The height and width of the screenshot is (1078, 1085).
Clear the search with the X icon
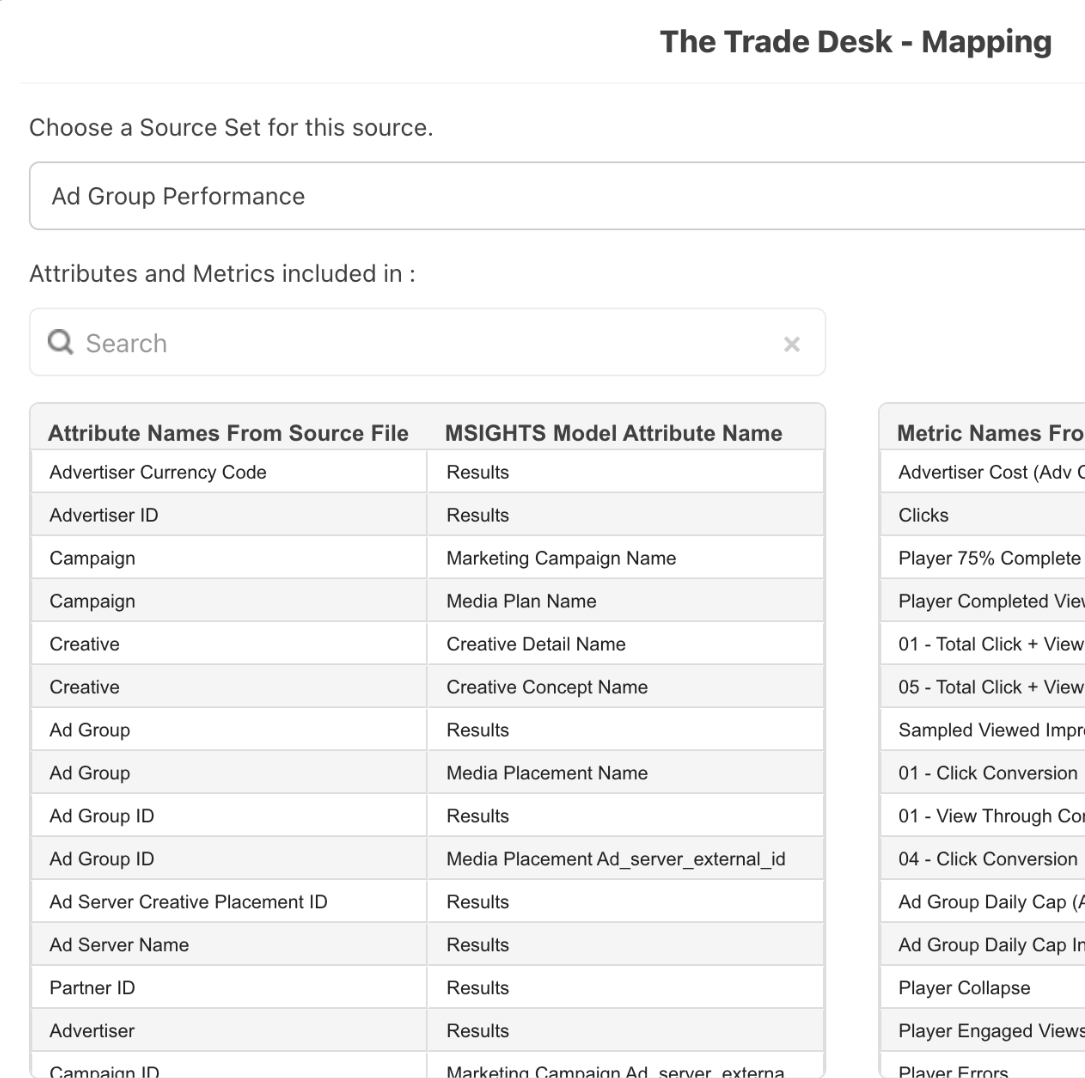coord(791,344)
